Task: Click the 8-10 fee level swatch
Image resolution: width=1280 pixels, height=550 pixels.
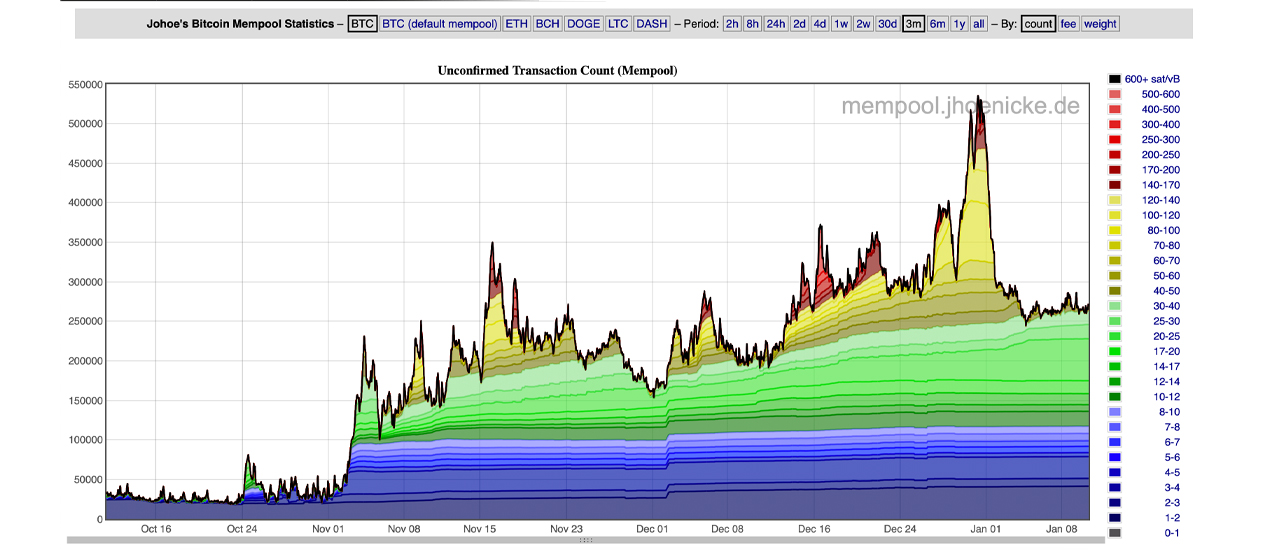Action: coord(1115,412)
